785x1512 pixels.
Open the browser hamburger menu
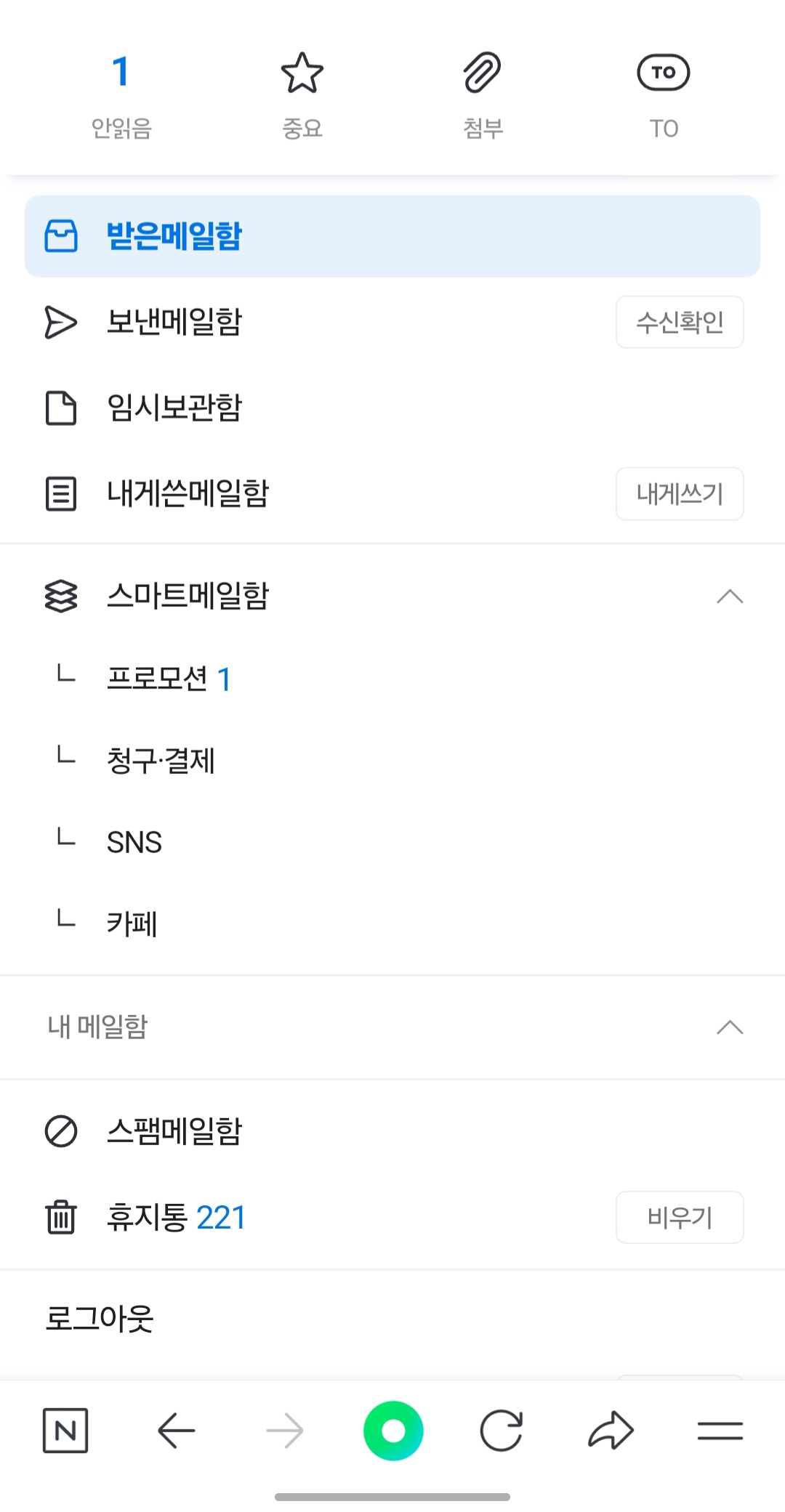720,1431
